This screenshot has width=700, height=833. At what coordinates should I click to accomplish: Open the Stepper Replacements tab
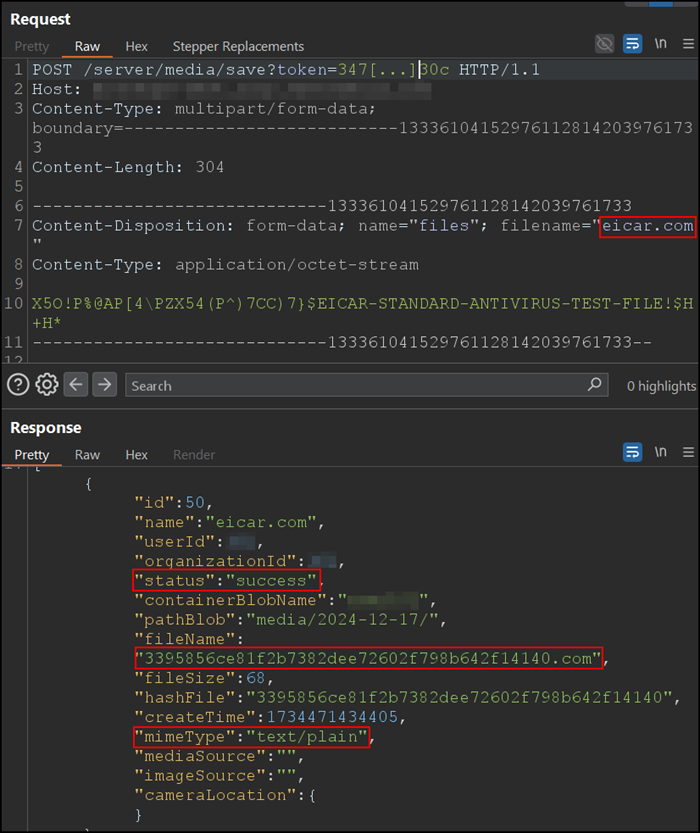pyautogui.click(x=238, y=46)
